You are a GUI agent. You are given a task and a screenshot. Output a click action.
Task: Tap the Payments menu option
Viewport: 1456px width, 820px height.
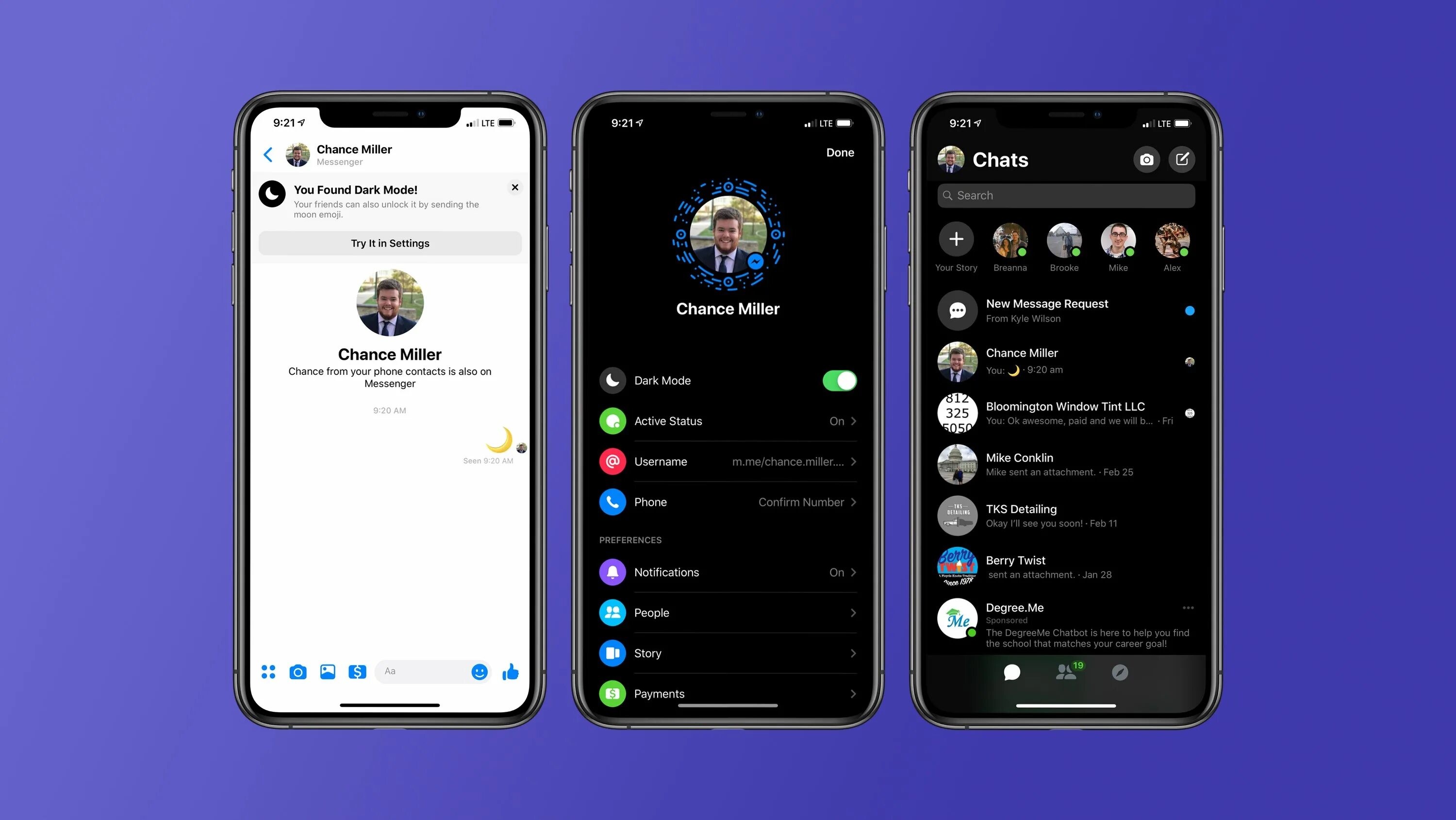tap(727, 693)
